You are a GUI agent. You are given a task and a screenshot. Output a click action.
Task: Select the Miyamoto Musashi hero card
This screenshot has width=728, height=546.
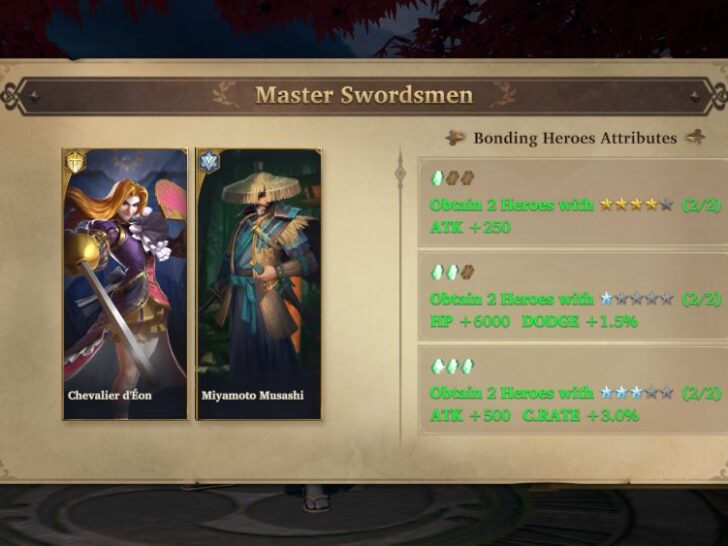(x=259, y=284)
